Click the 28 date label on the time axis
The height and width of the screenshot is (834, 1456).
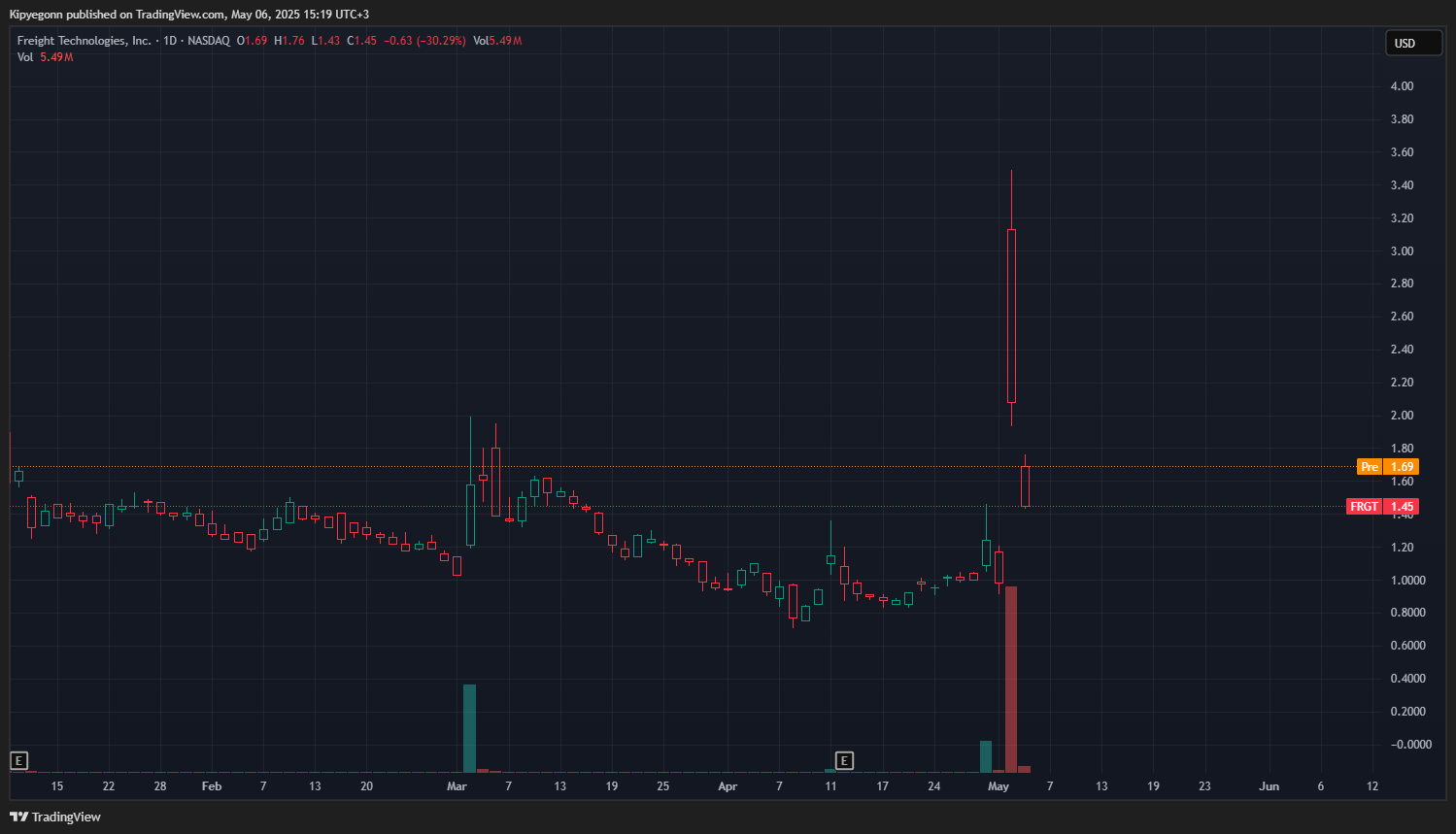click(160, 786)
